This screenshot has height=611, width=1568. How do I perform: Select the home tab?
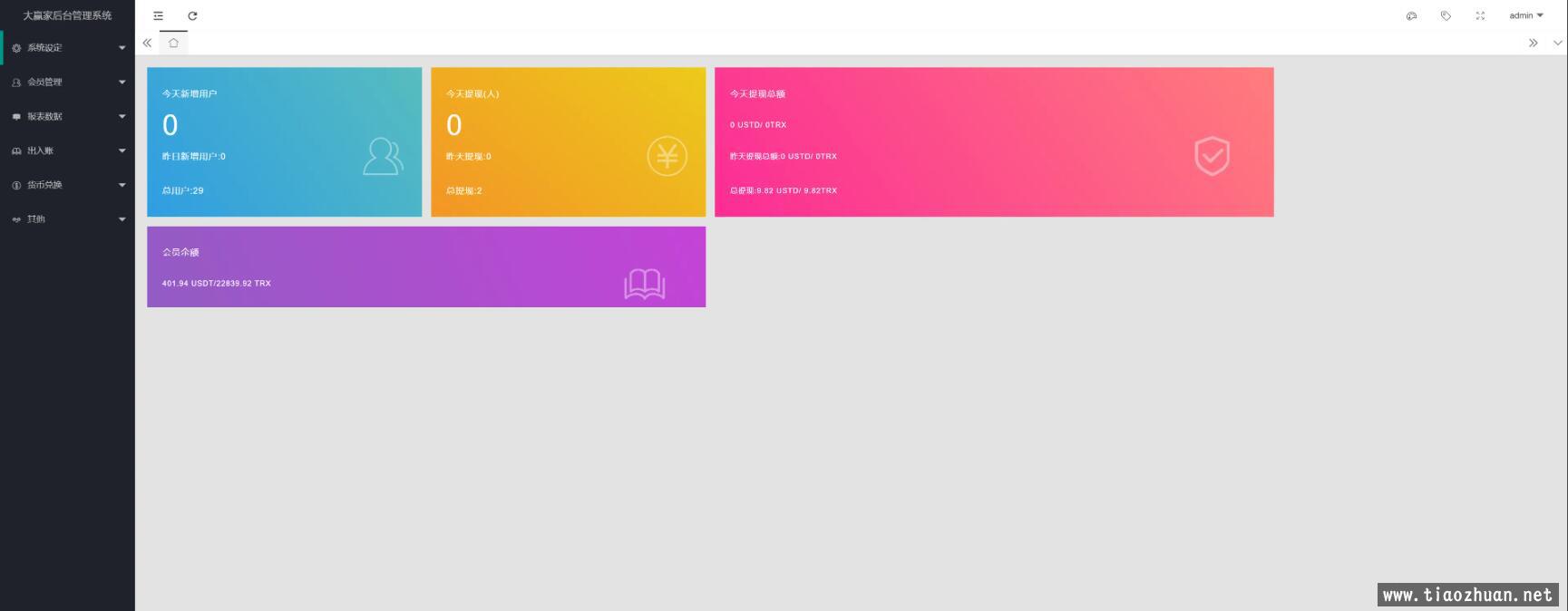coord(173,43)
